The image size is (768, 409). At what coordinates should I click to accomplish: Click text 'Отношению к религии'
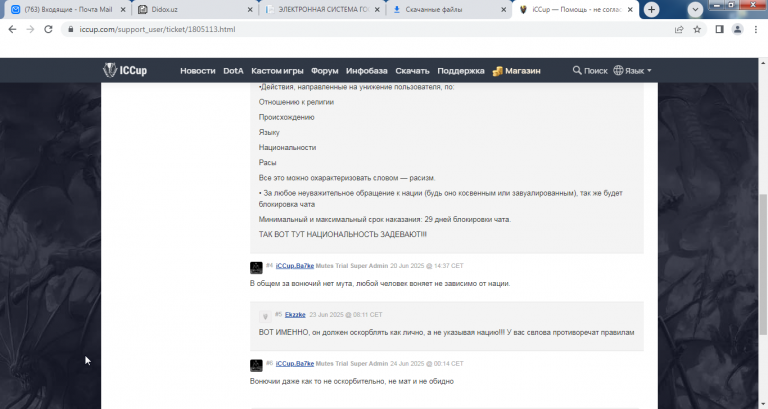tap(296, 102)
